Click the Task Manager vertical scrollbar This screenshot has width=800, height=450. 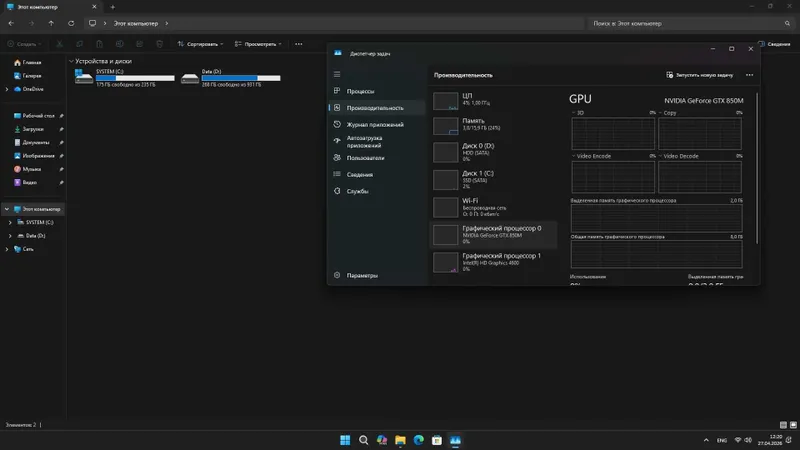(x=757, y=168)
